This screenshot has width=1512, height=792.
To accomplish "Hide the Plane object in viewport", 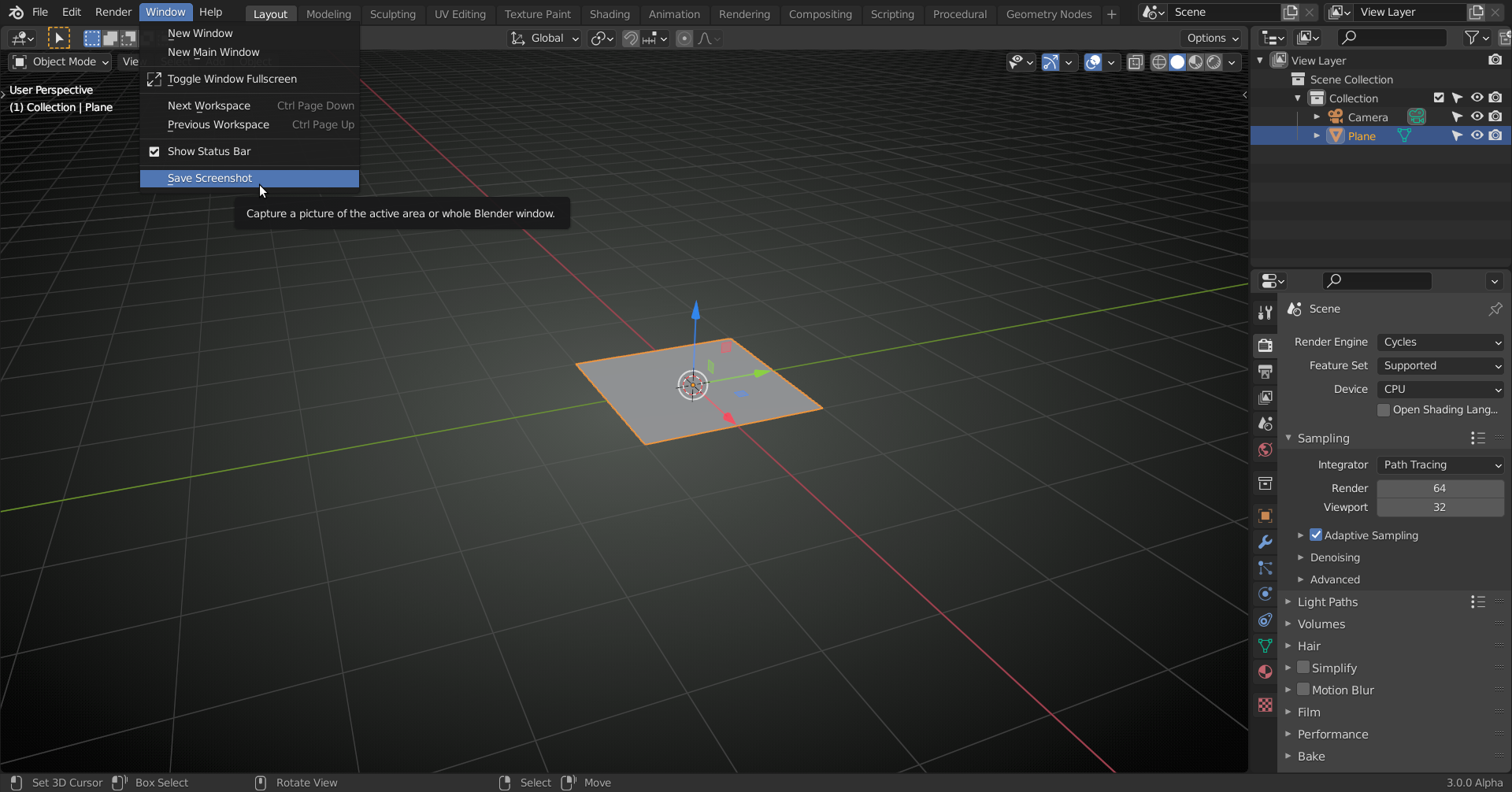I will (1477, 135).
